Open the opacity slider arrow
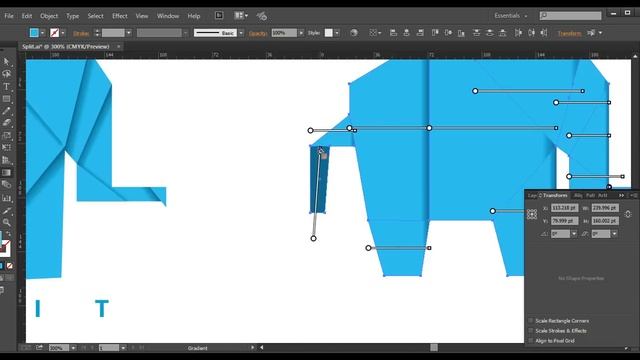Image resolution: width=640 pixels, height=360 pixels. pyautogui.click(x=301, y=33)
